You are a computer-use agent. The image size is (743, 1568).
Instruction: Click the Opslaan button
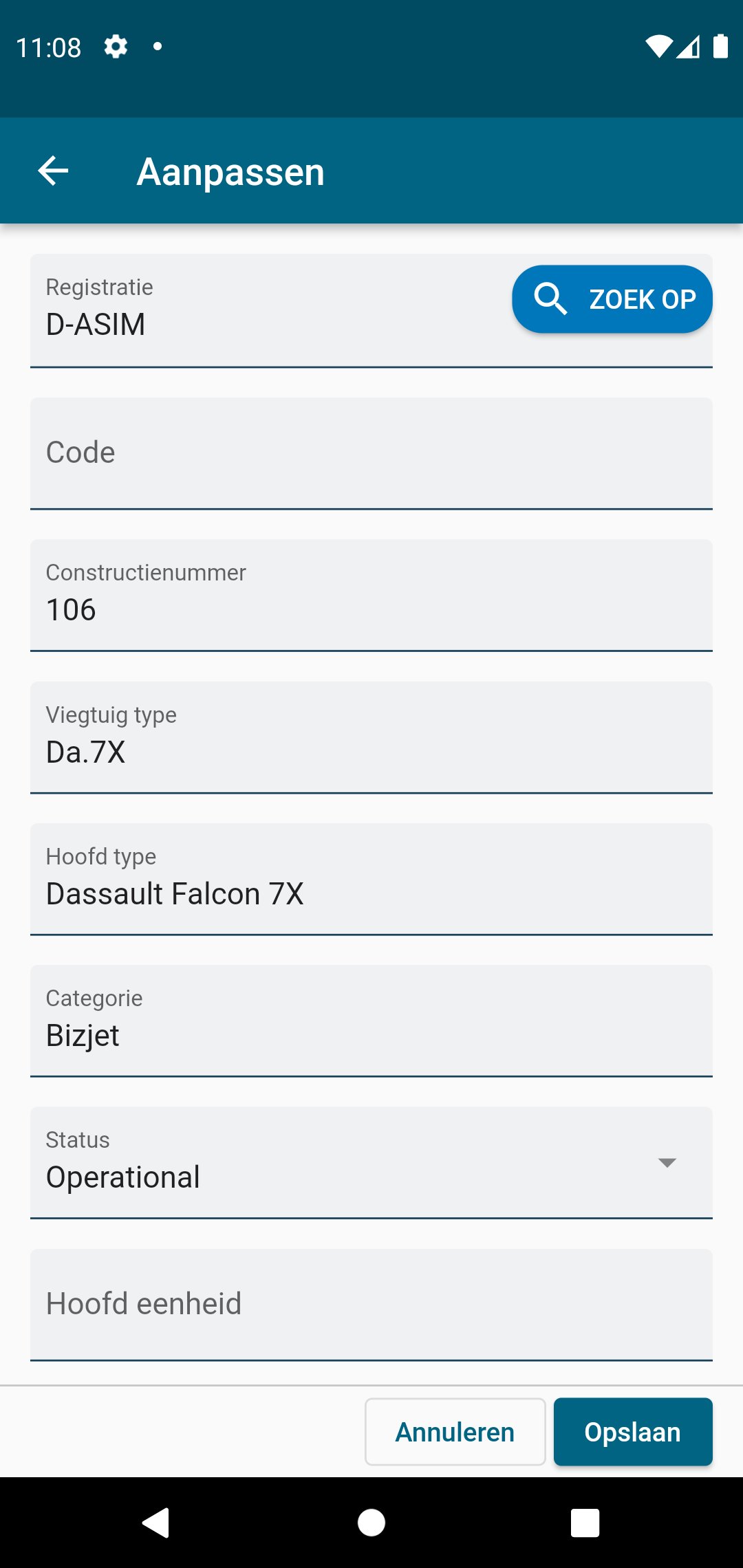pyautogui.click(x=632, y=1432)
